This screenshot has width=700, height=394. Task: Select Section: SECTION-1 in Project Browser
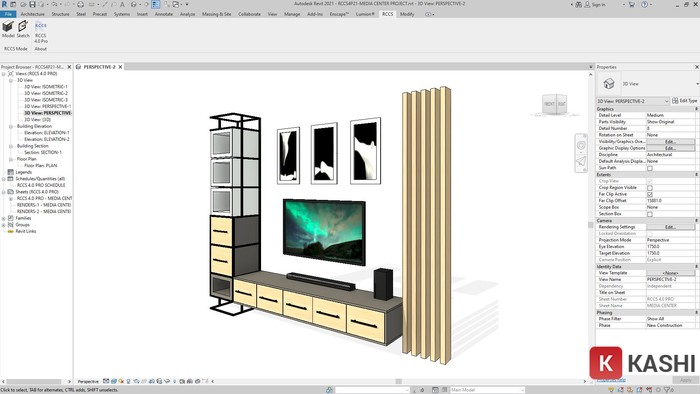pyautogui.click(x=43, y=152)
